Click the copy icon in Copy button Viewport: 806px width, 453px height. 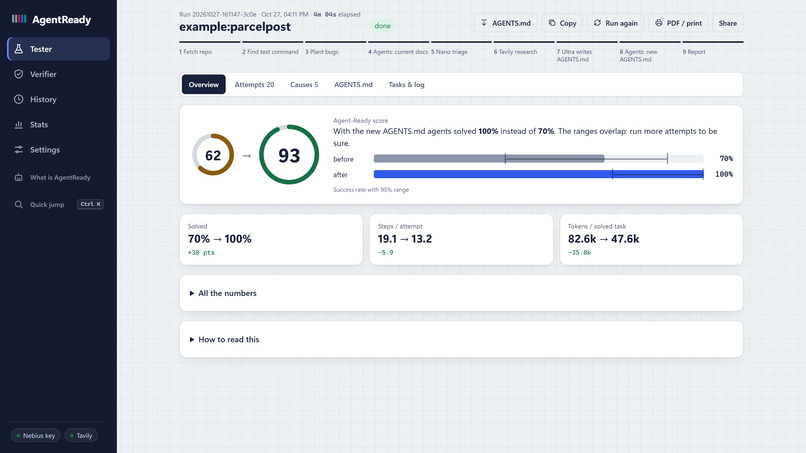(x=552, y=23)
